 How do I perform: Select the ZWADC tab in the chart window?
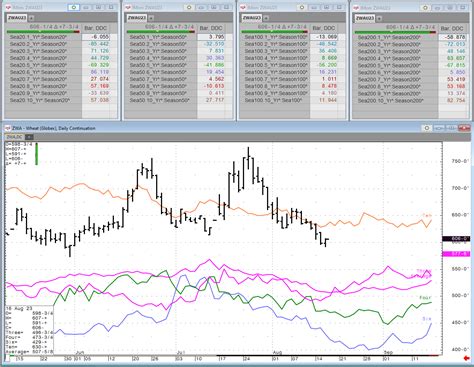15,137
